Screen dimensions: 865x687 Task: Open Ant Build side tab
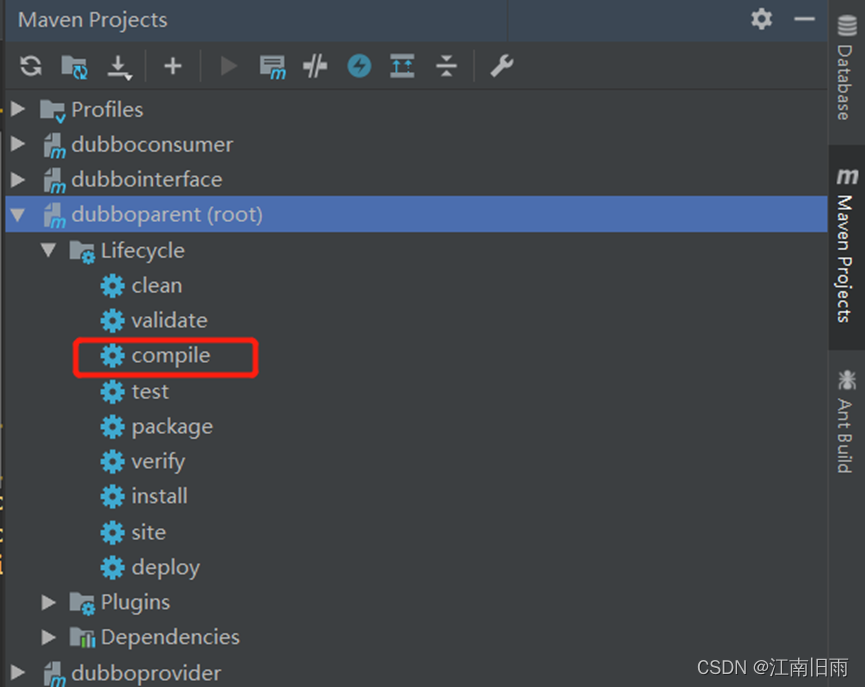(x=846, y=422)
